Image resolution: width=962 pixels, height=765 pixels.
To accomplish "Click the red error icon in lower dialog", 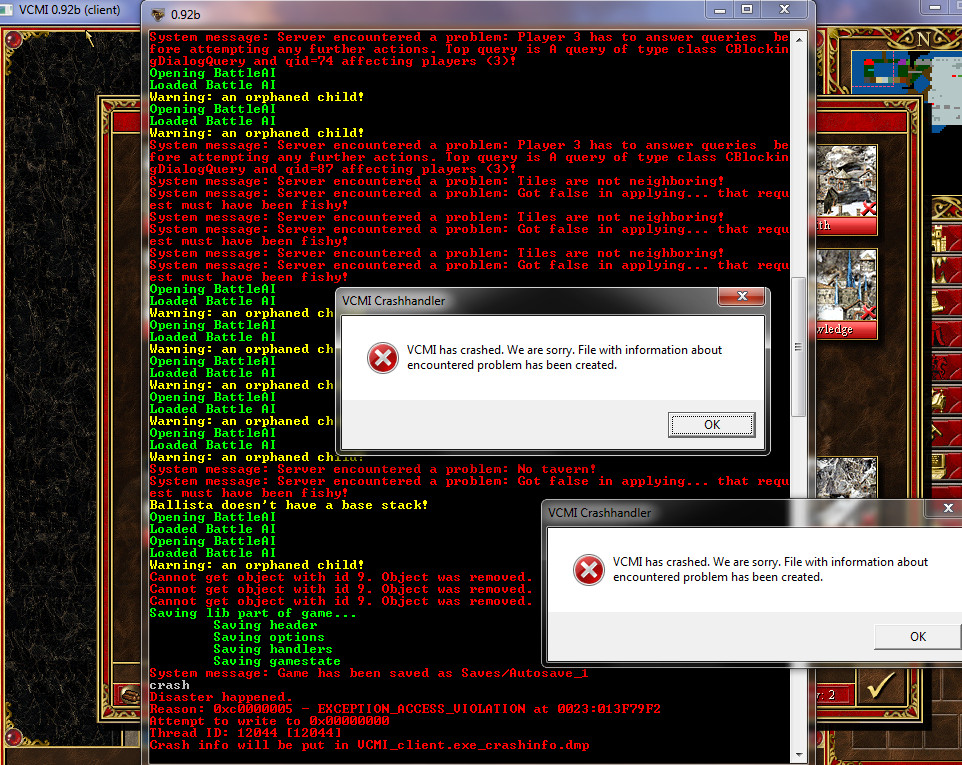I will tap(588, 570).
